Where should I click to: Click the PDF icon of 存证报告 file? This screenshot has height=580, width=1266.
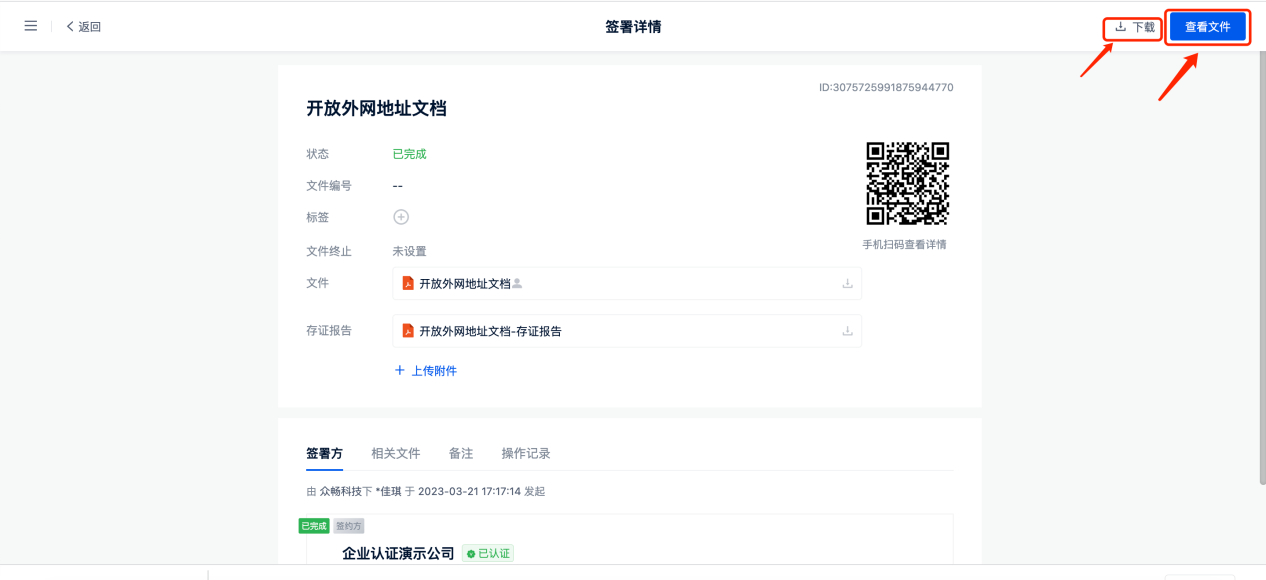click(x=408, y=331)
